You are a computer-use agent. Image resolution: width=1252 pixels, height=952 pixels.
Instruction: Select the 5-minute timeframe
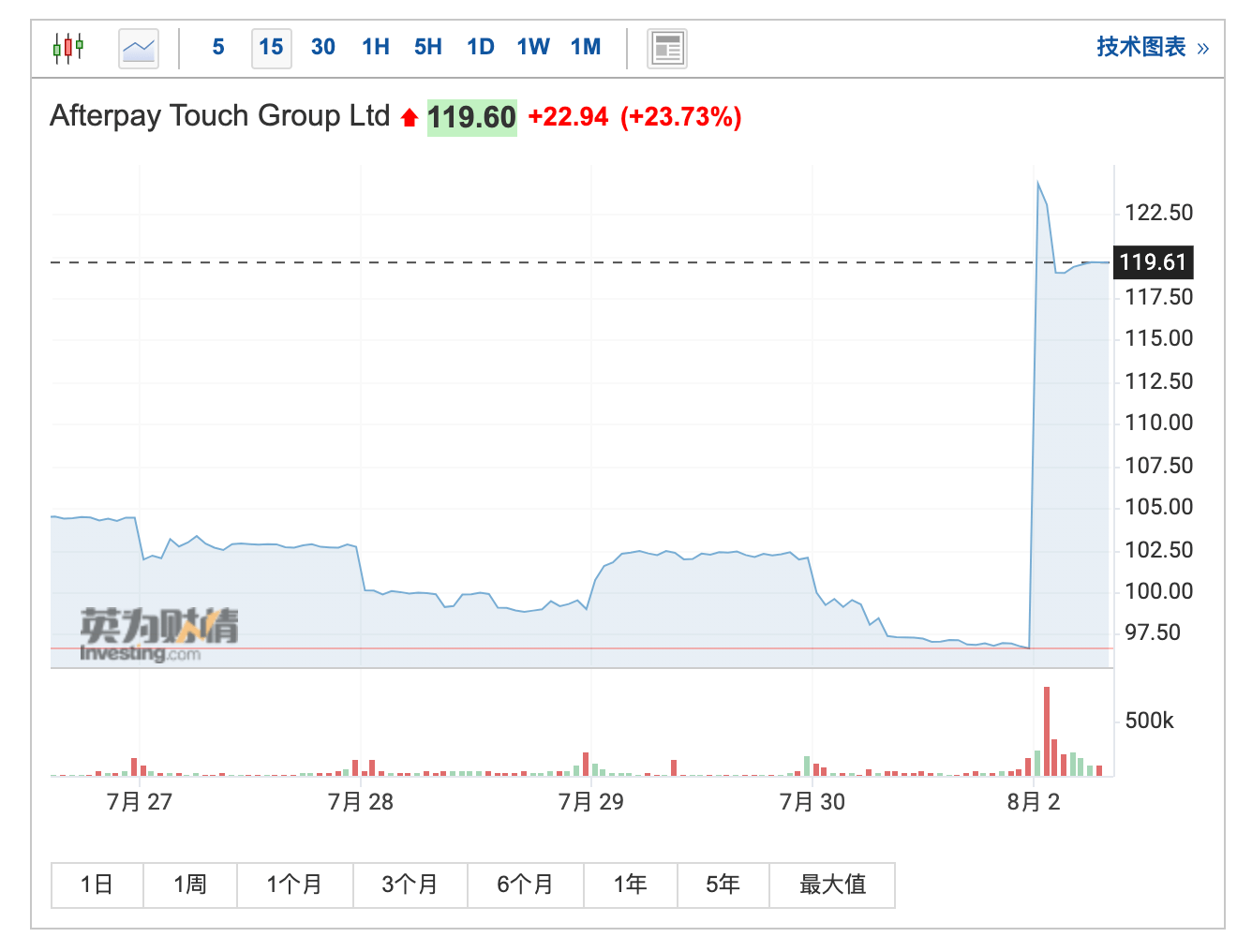(x=217, y=47)
